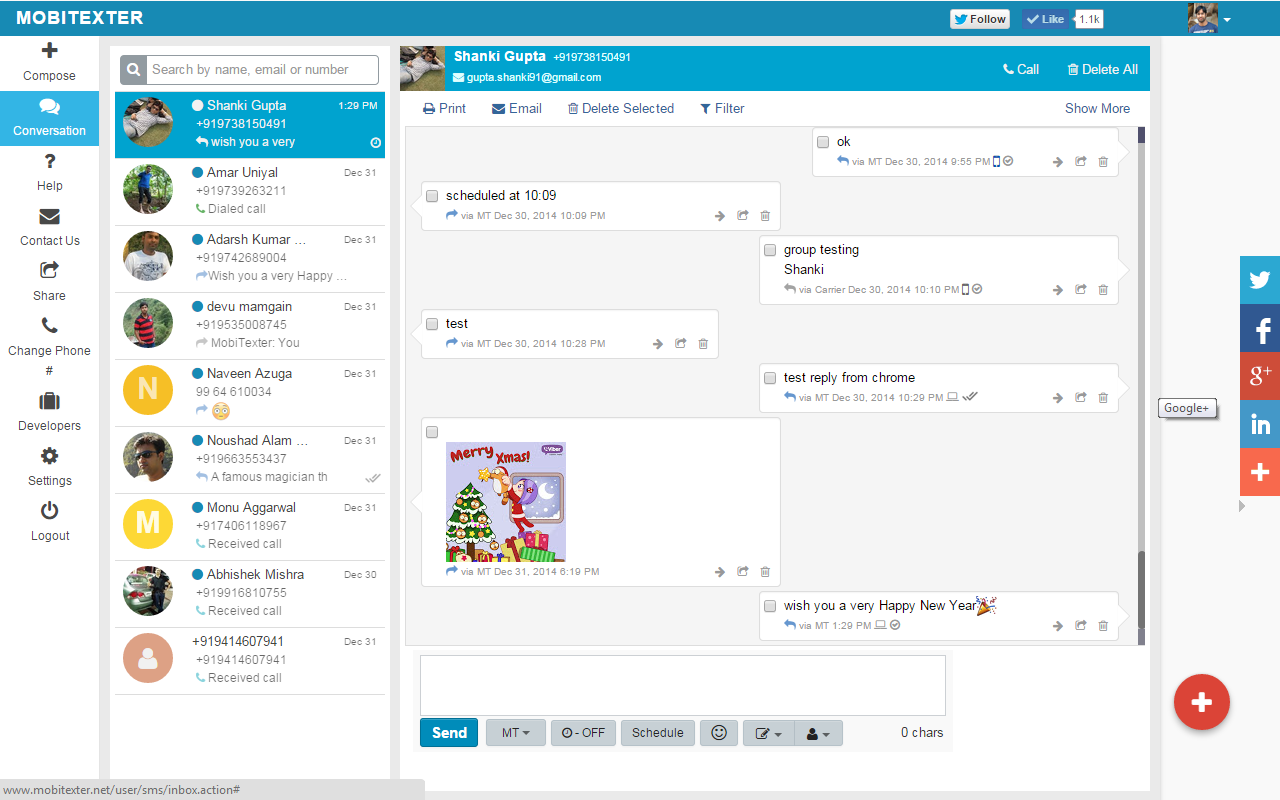Open the emoji smiley picker
Screen dimensions: 1280x800
point(719,733)
